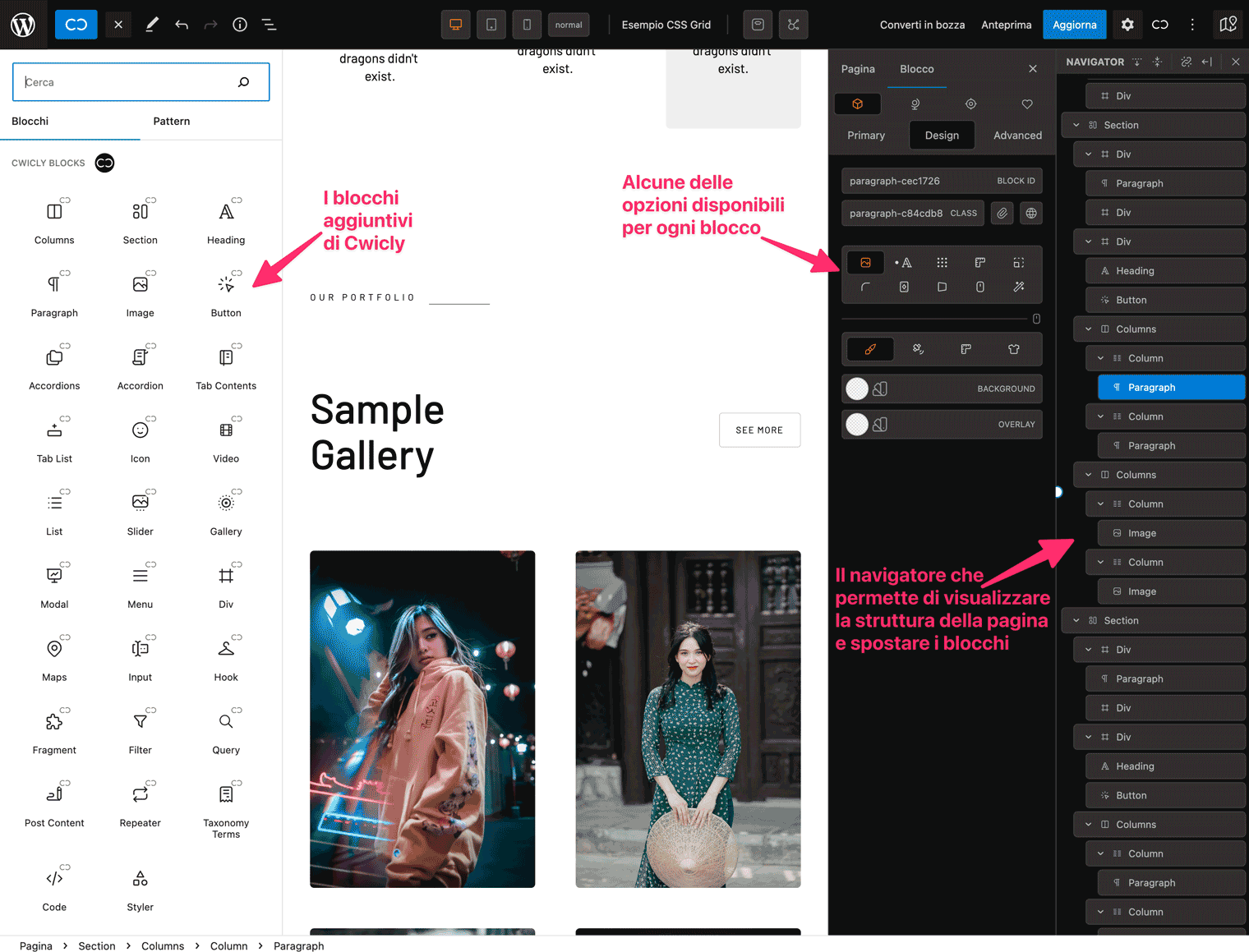Switch to Blocchi tab
1249x952 pixels.
pyautogui.click(x=30, y=121)
